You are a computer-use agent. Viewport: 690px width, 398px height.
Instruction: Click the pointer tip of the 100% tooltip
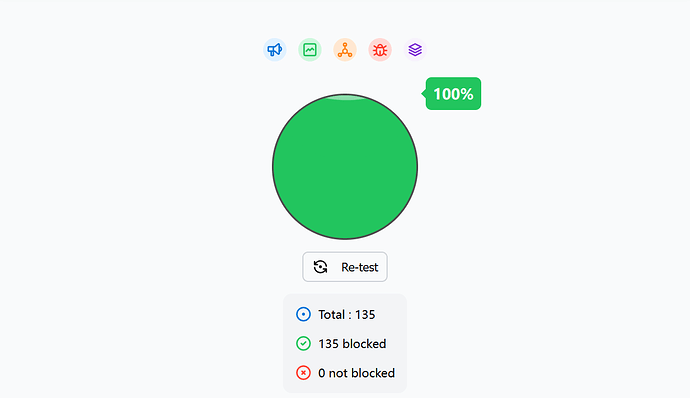[x=423, y=93]
